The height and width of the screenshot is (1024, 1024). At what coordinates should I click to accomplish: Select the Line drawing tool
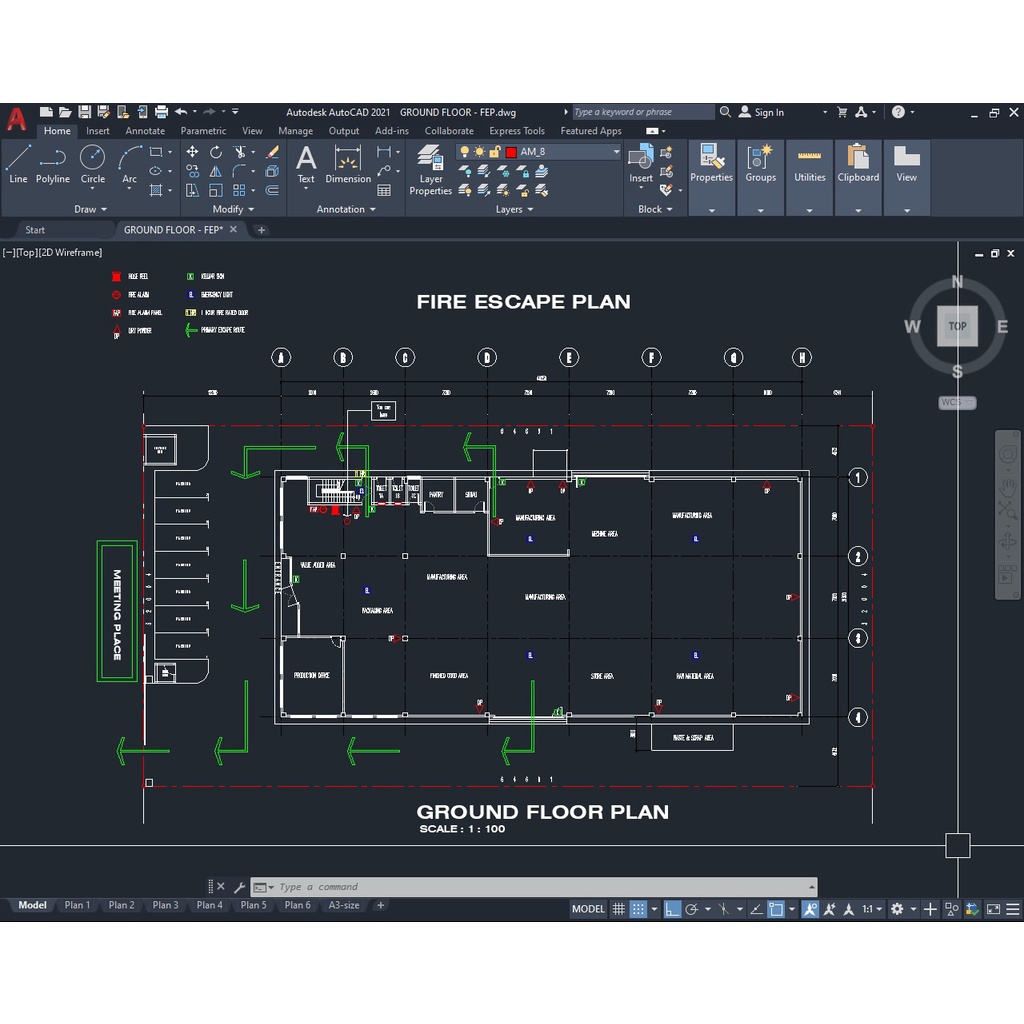[18, 164]
